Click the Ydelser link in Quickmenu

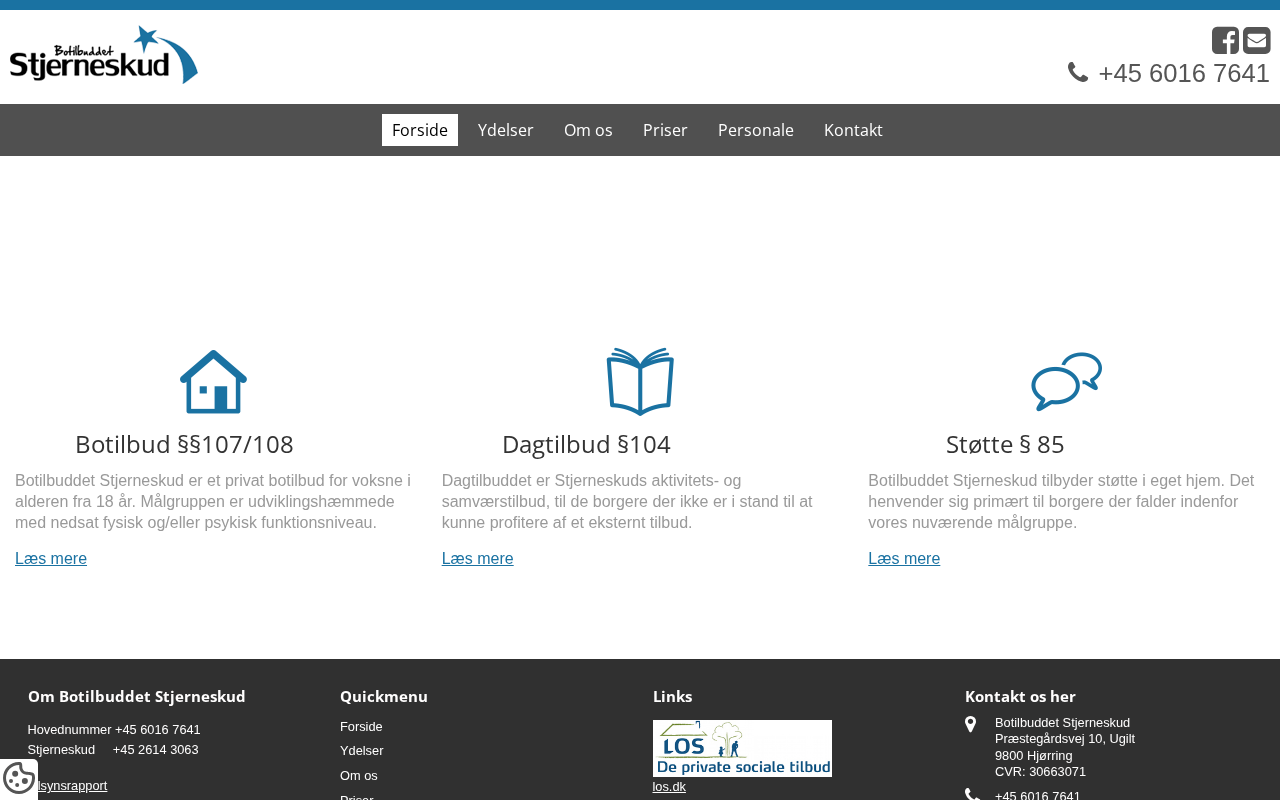362,751
